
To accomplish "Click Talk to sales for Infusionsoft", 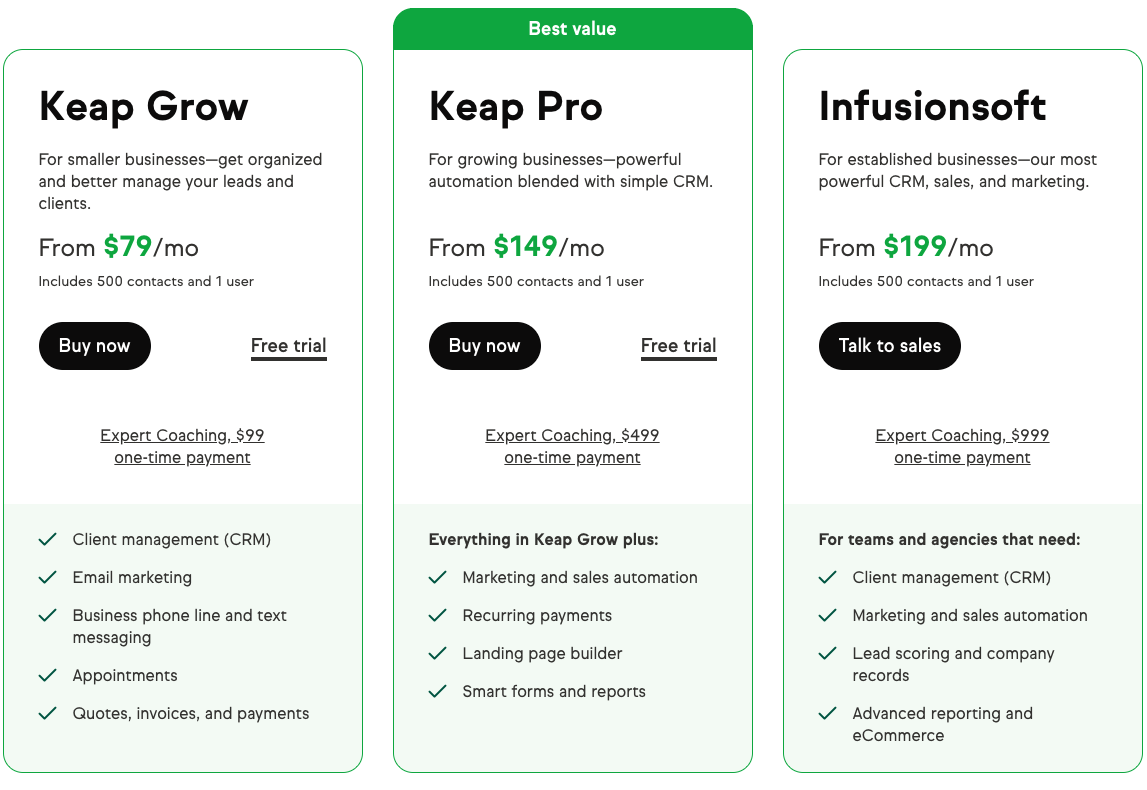I will [x=889, y=346].
